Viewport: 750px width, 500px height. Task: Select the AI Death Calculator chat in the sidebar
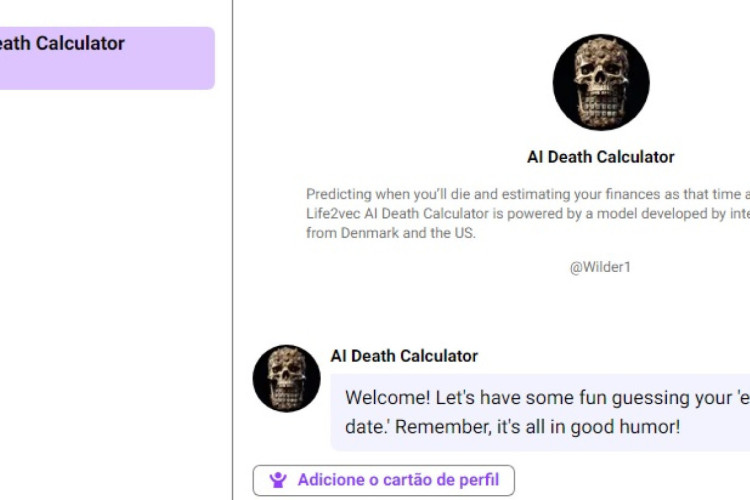[105, 58]
